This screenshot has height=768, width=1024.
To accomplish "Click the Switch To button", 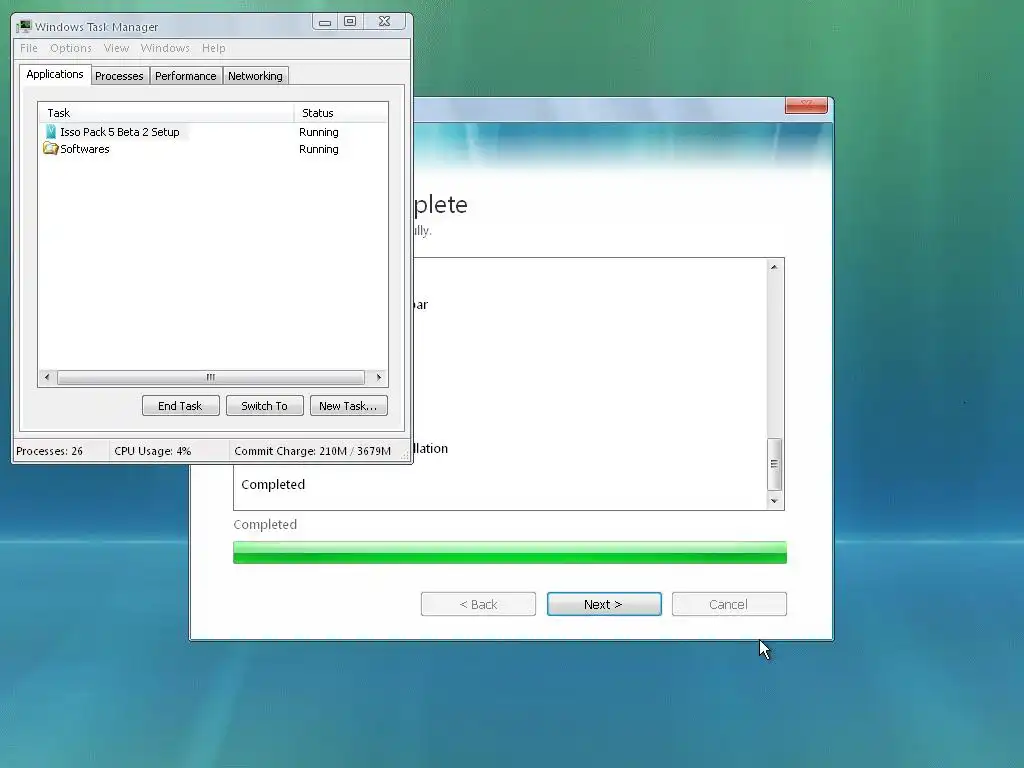I will click(x=264, y=406).
